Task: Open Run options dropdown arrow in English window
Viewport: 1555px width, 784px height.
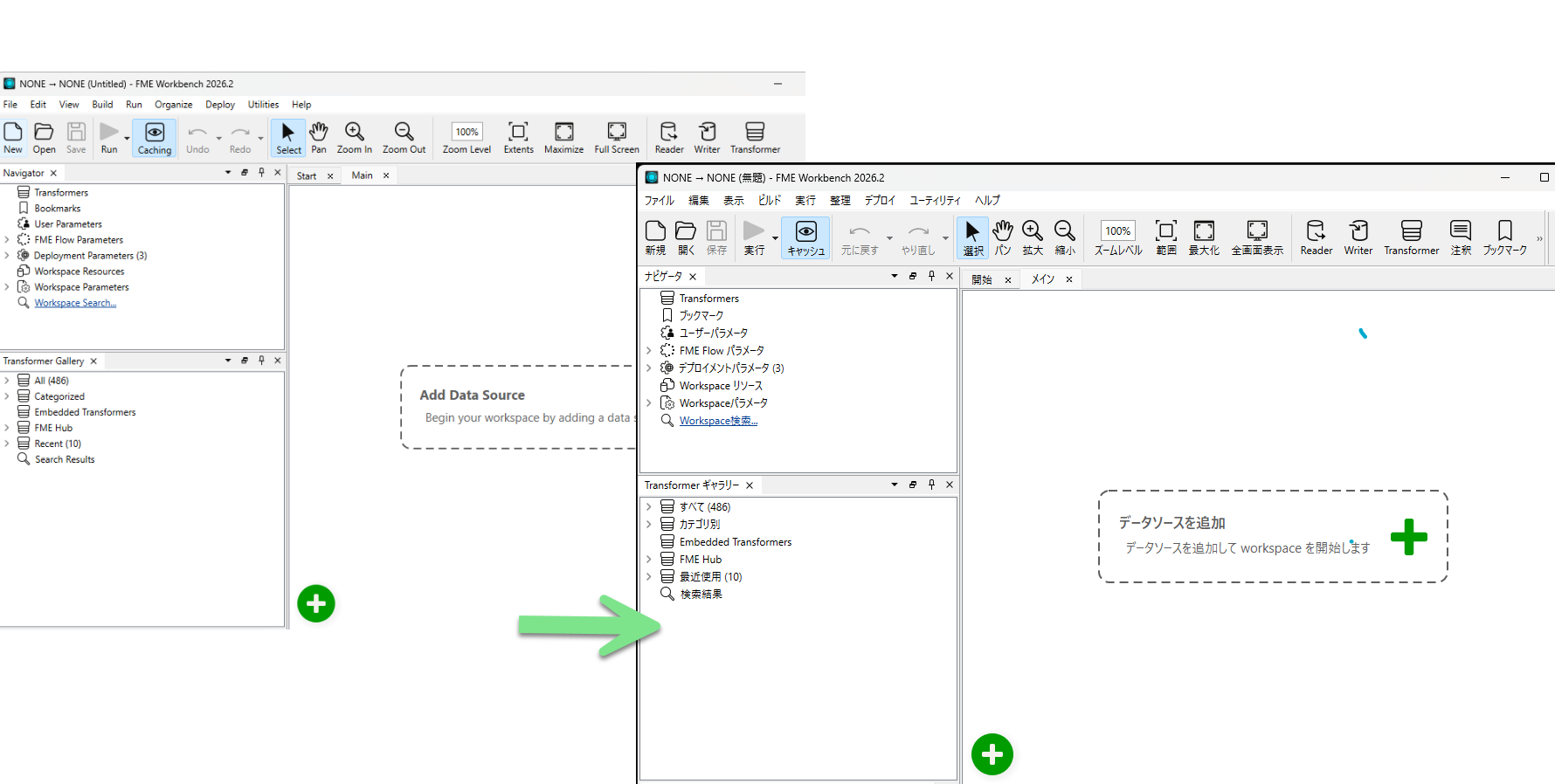Action: point(127,138)
